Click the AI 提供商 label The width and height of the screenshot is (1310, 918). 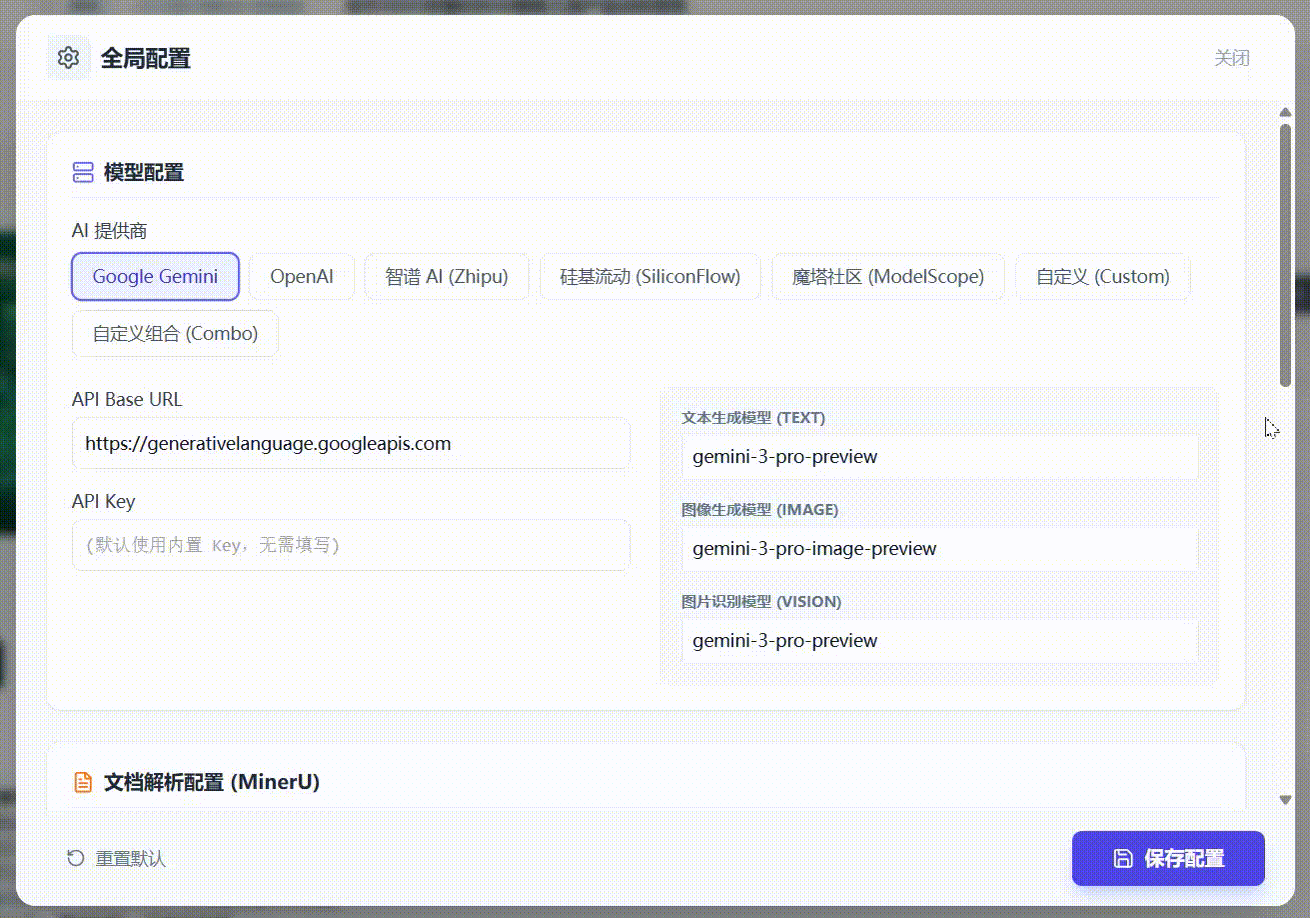point(110,231)
